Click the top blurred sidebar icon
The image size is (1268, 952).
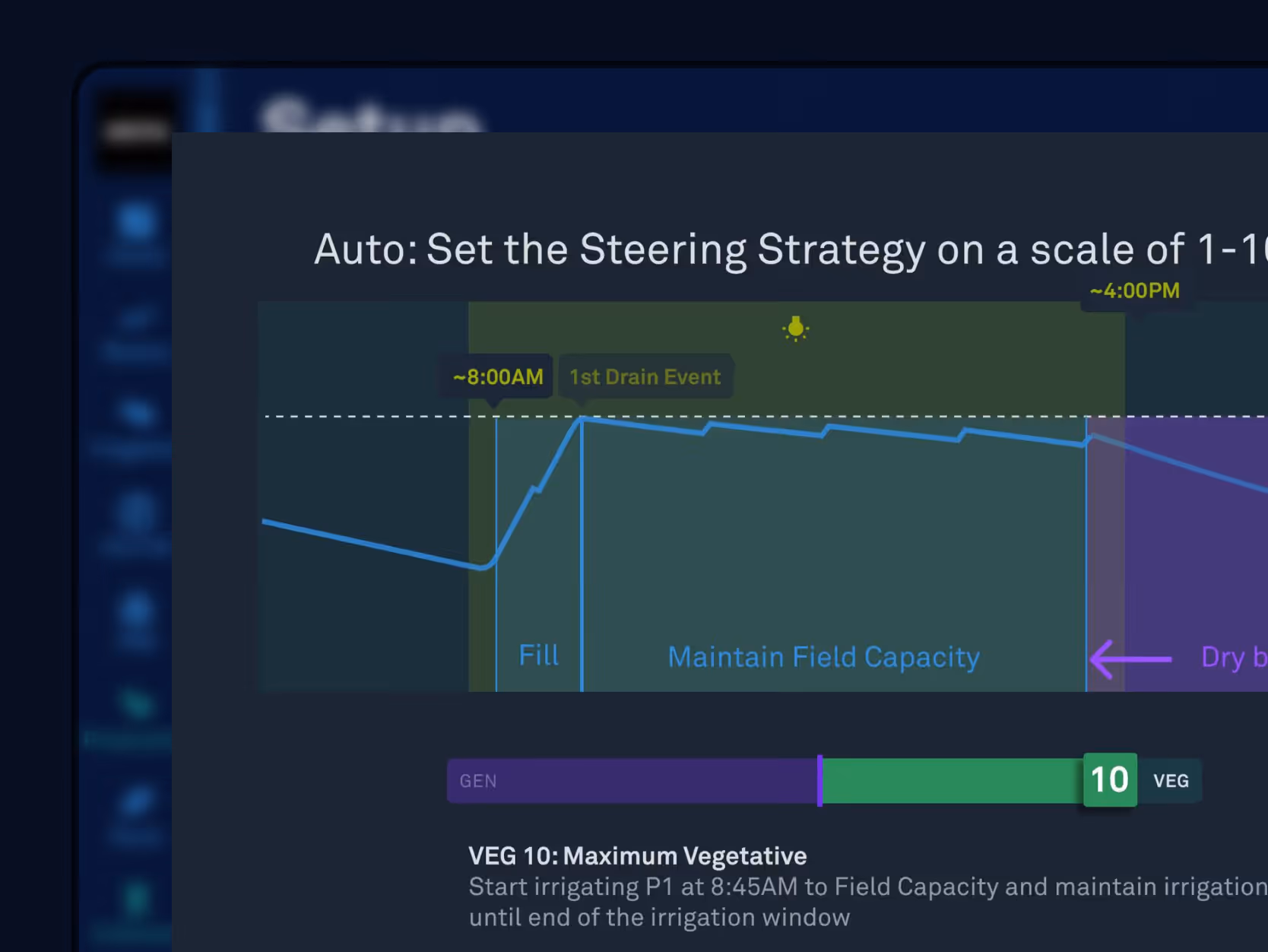137,222
